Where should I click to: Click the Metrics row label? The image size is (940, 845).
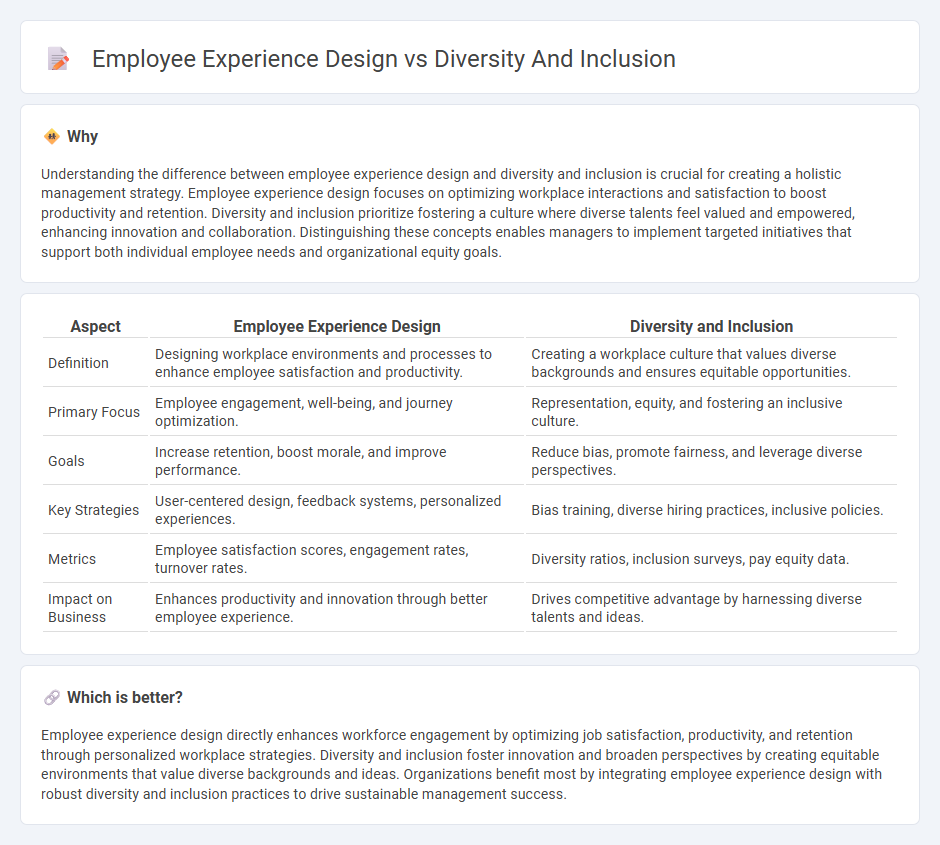click(x=72, y=559)
